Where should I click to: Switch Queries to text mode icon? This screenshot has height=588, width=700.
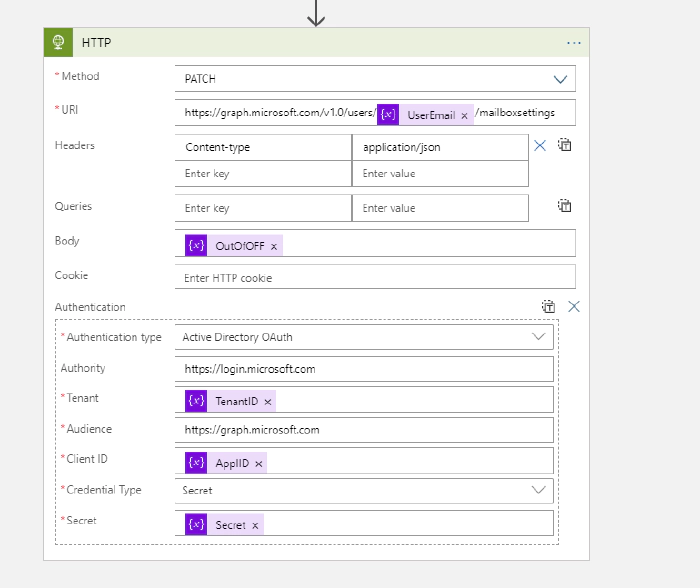click(565, 206)
